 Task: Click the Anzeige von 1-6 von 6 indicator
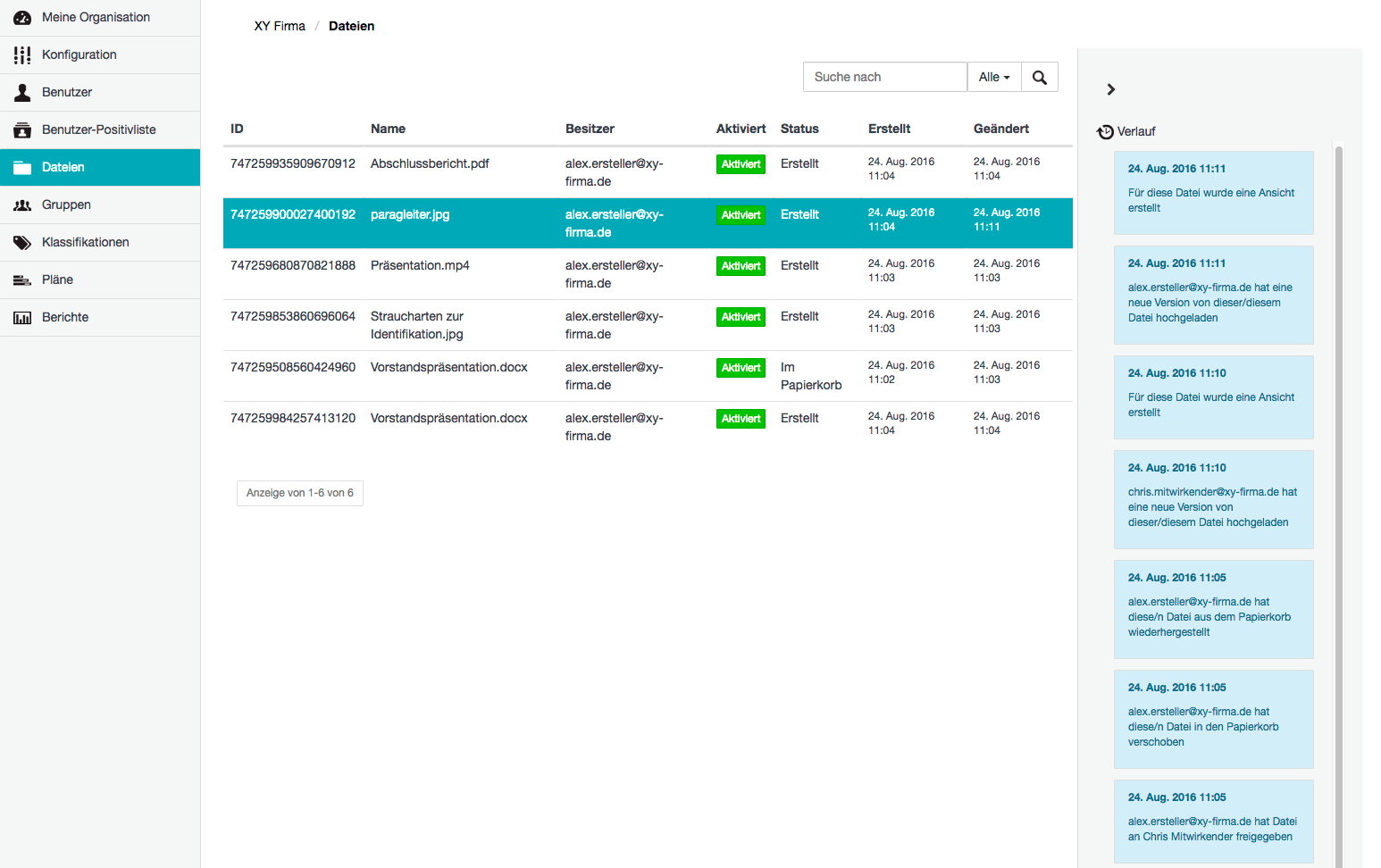tap(300, 493)
